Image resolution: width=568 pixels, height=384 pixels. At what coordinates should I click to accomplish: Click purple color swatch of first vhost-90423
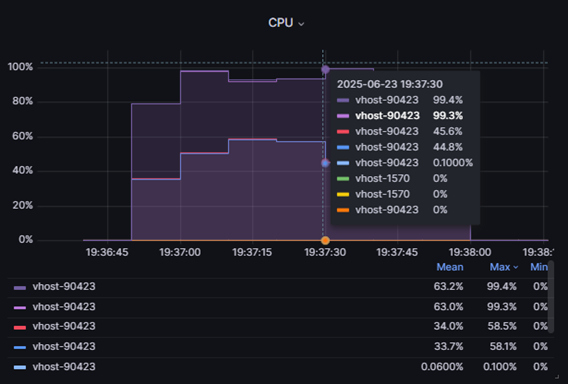(20, 288)
